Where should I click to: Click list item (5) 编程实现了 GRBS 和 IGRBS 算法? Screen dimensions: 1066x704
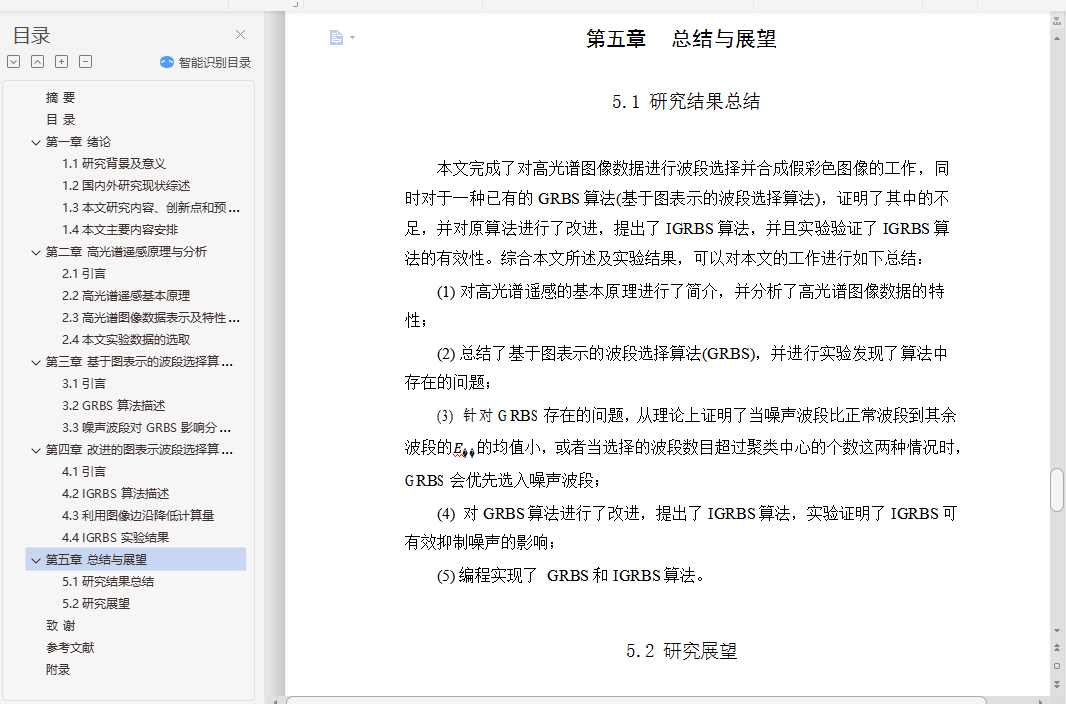571,576
